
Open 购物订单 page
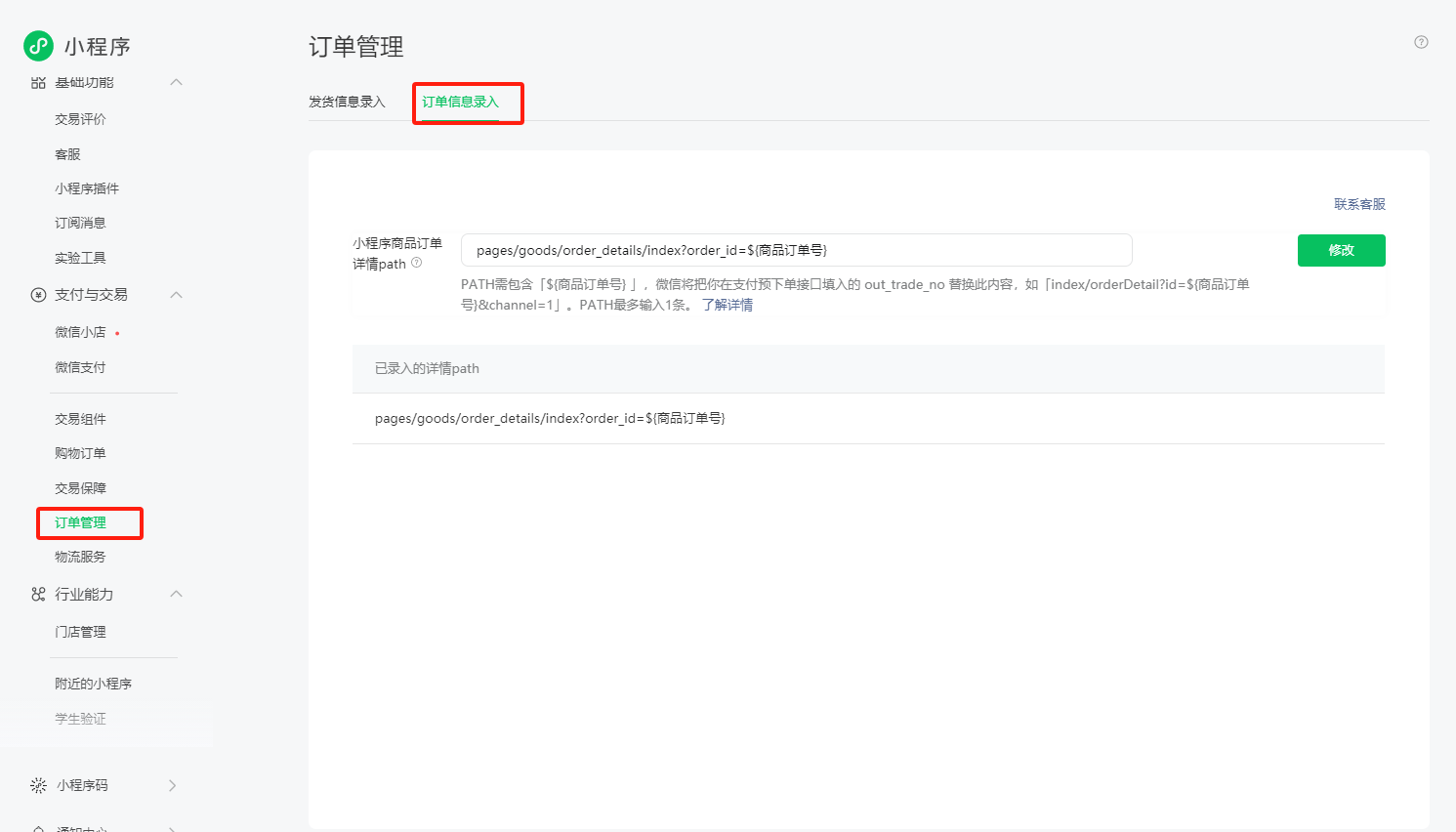click(x=80, y=453)
